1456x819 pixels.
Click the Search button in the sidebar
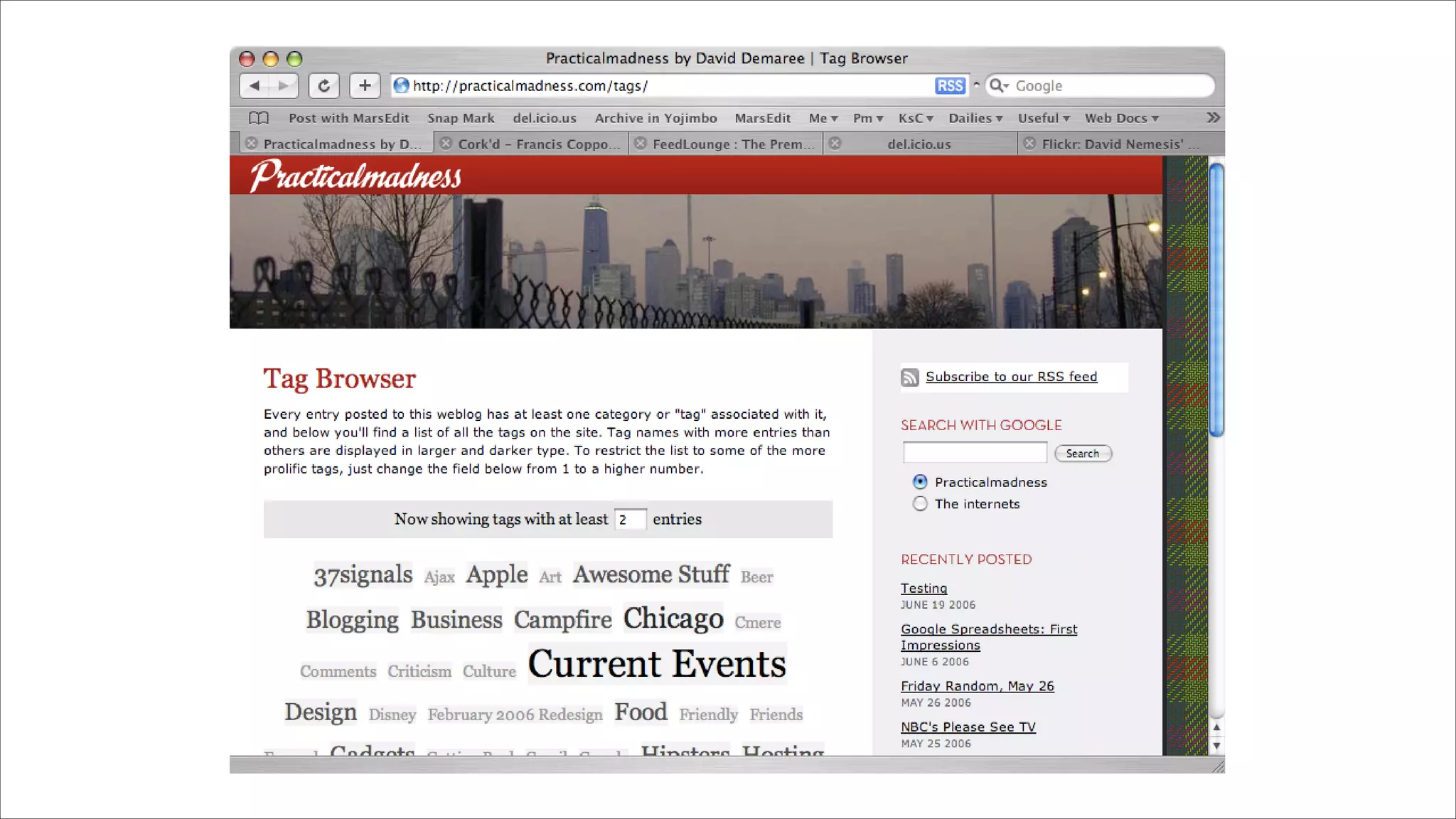coord(1082,454)
